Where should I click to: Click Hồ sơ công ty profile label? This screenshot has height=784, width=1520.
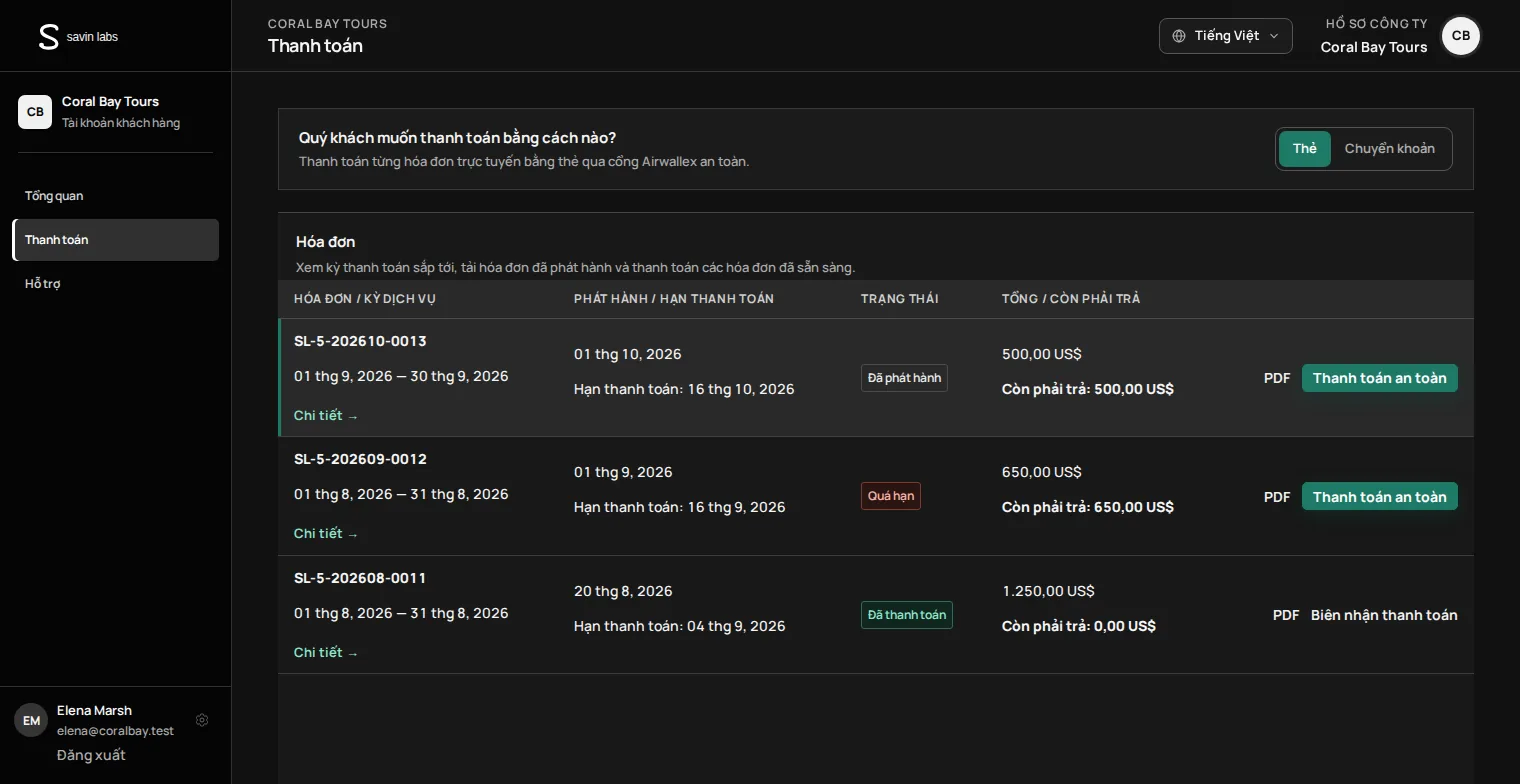click(x=1376, y=24)
